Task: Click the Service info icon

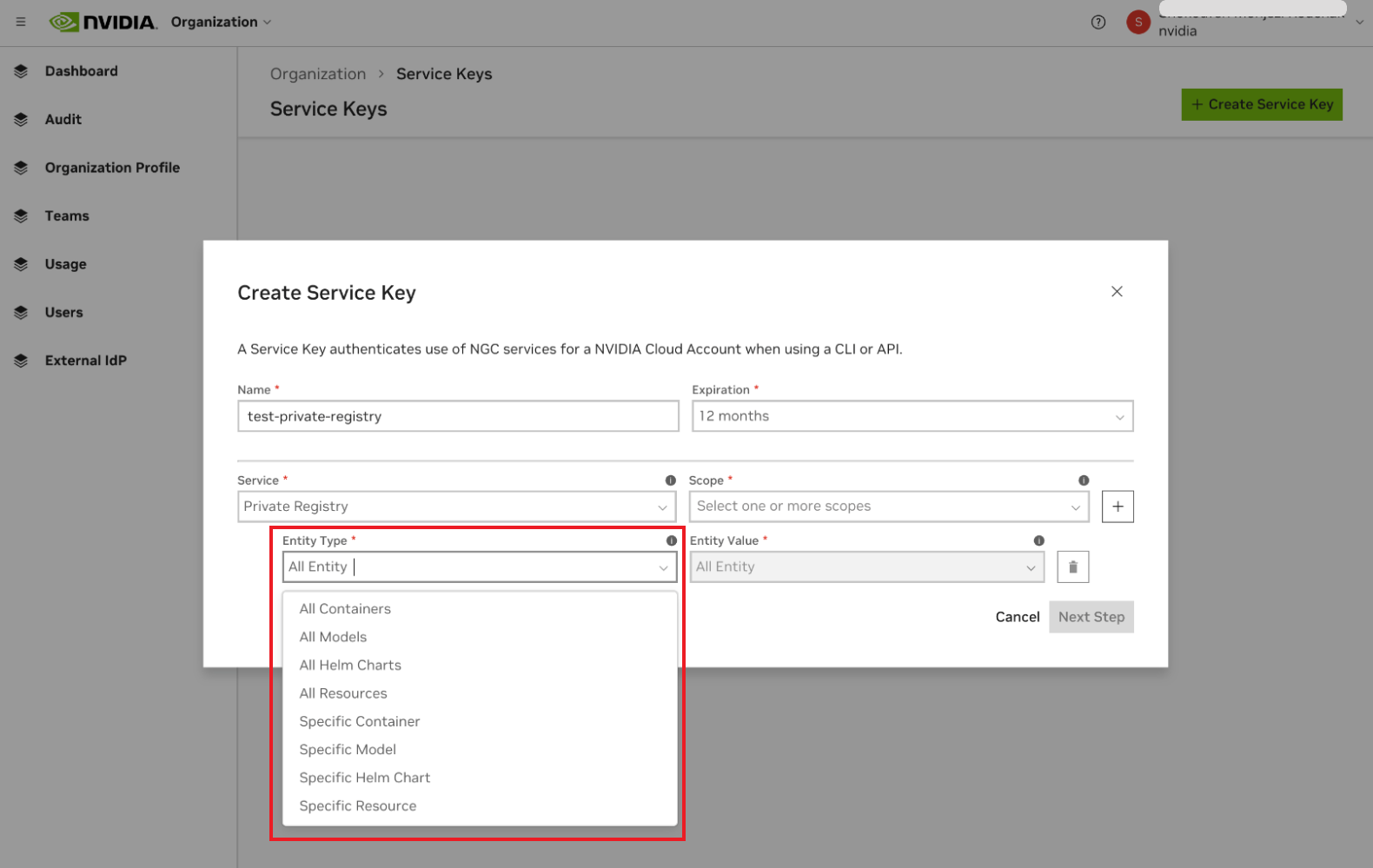Action: (x=670, y=480)
